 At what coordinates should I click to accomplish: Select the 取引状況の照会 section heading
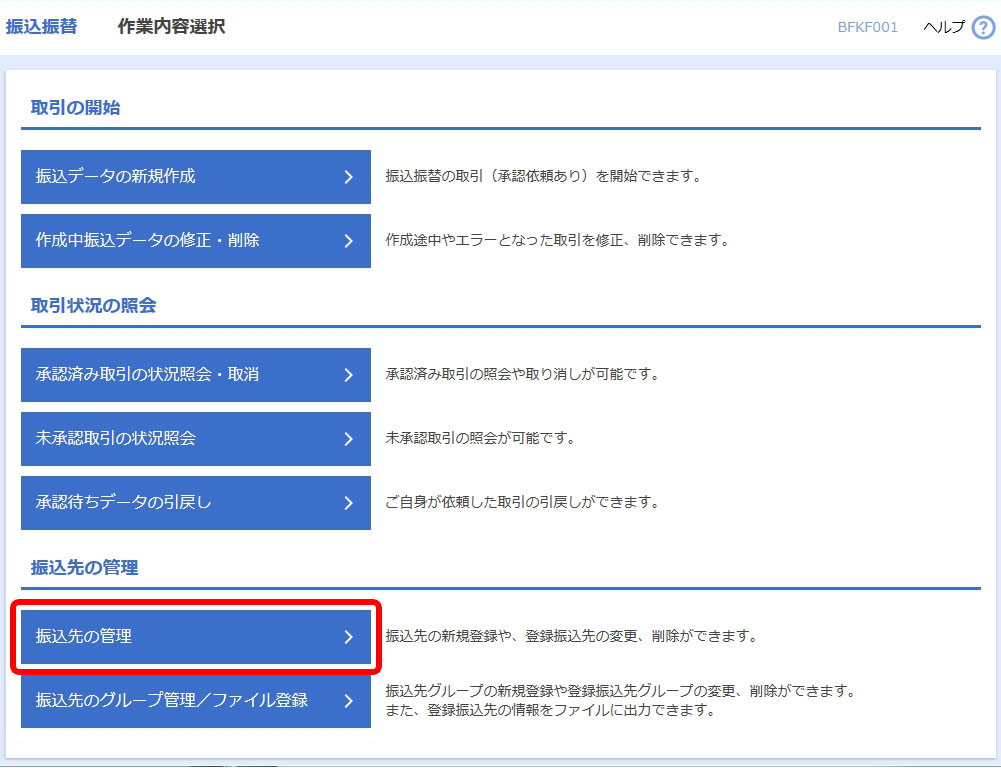pos(93,305)
